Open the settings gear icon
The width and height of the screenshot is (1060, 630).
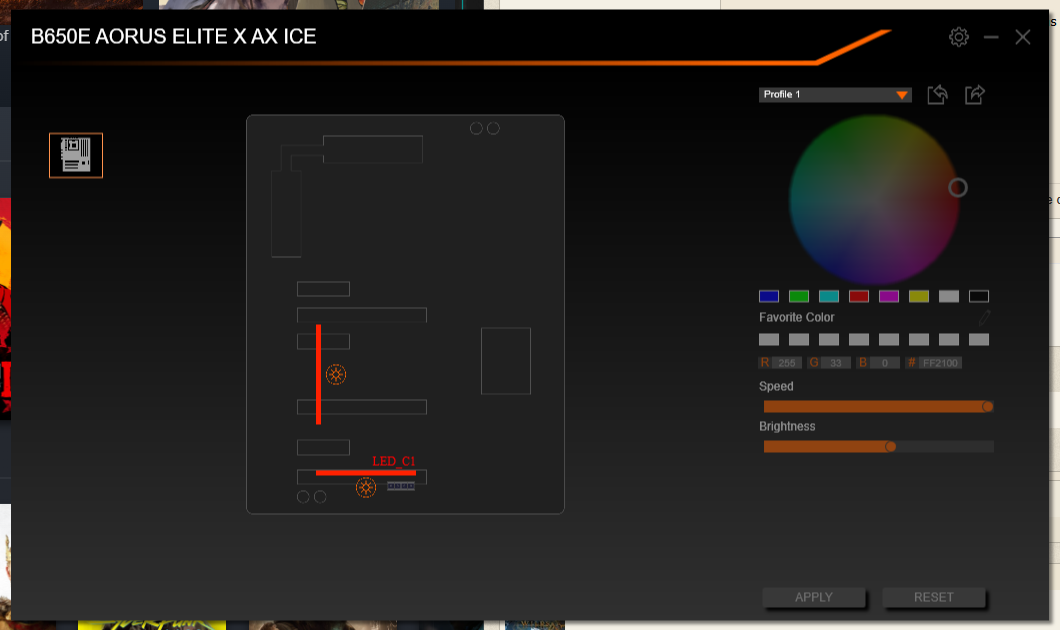click(x=959, y=37)
